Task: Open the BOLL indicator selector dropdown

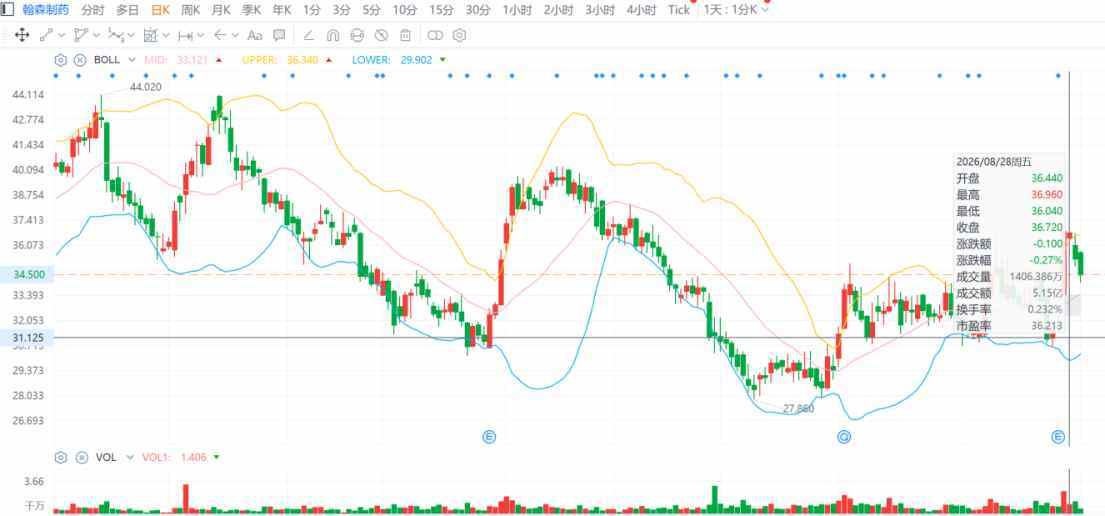Action: tap(130, 60)
